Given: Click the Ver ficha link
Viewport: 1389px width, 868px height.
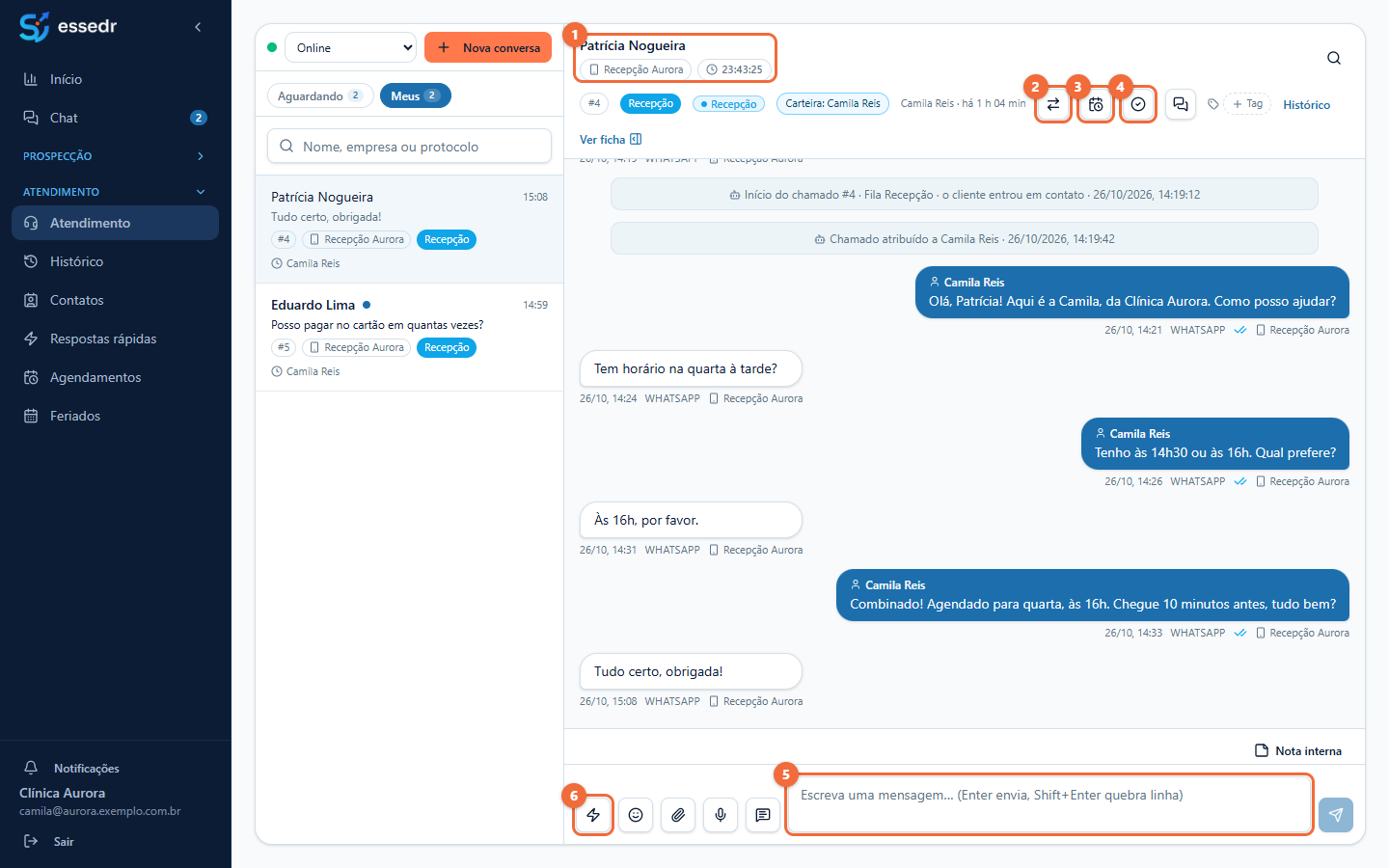Looking at the screenshot, I should 611,140.
